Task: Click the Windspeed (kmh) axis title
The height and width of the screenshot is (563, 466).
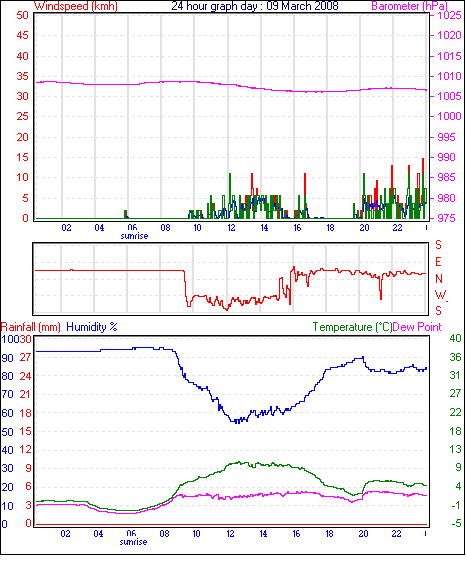Action: [76, 6]
